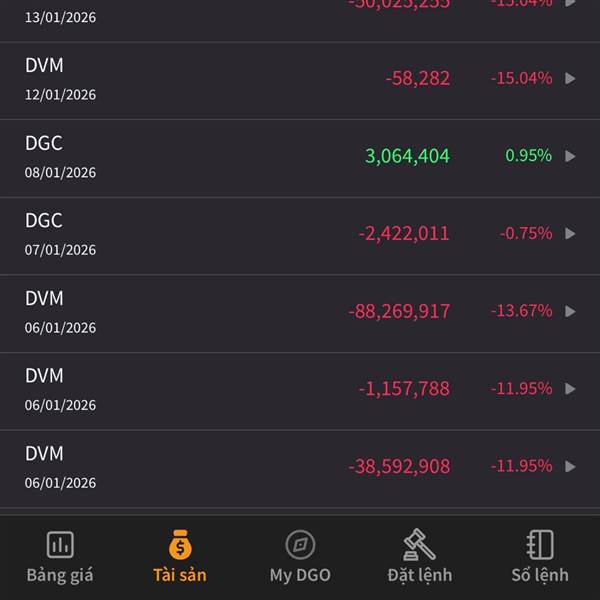Tap the DGC ticker dated 08/01/2026
Screen dimensions: 600x600
coord(44,143)
